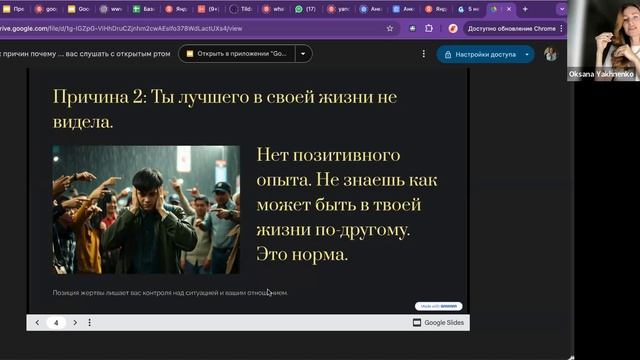Click the round red extension icon beside the update chip
640x360 pixels.
click(x=453, y=29)
